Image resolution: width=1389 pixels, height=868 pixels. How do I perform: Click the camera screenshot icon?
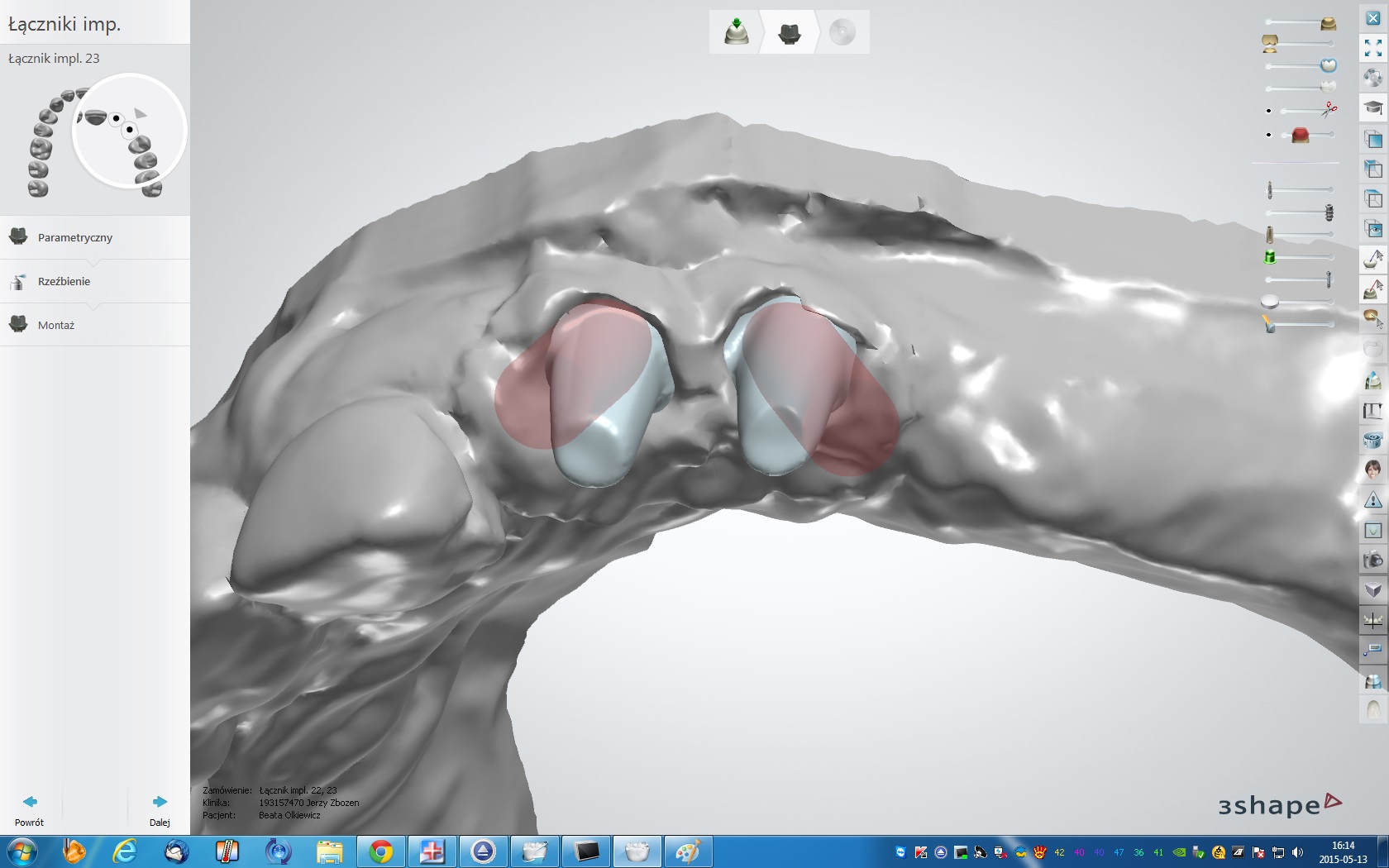1372,560
